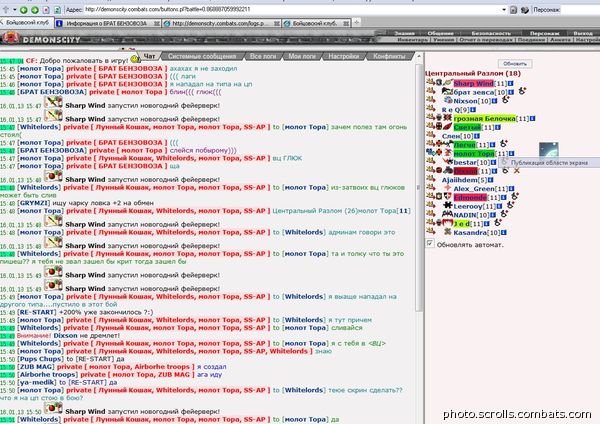Open info icon next to R e Q
600x424 pixels.
(473, 110)
